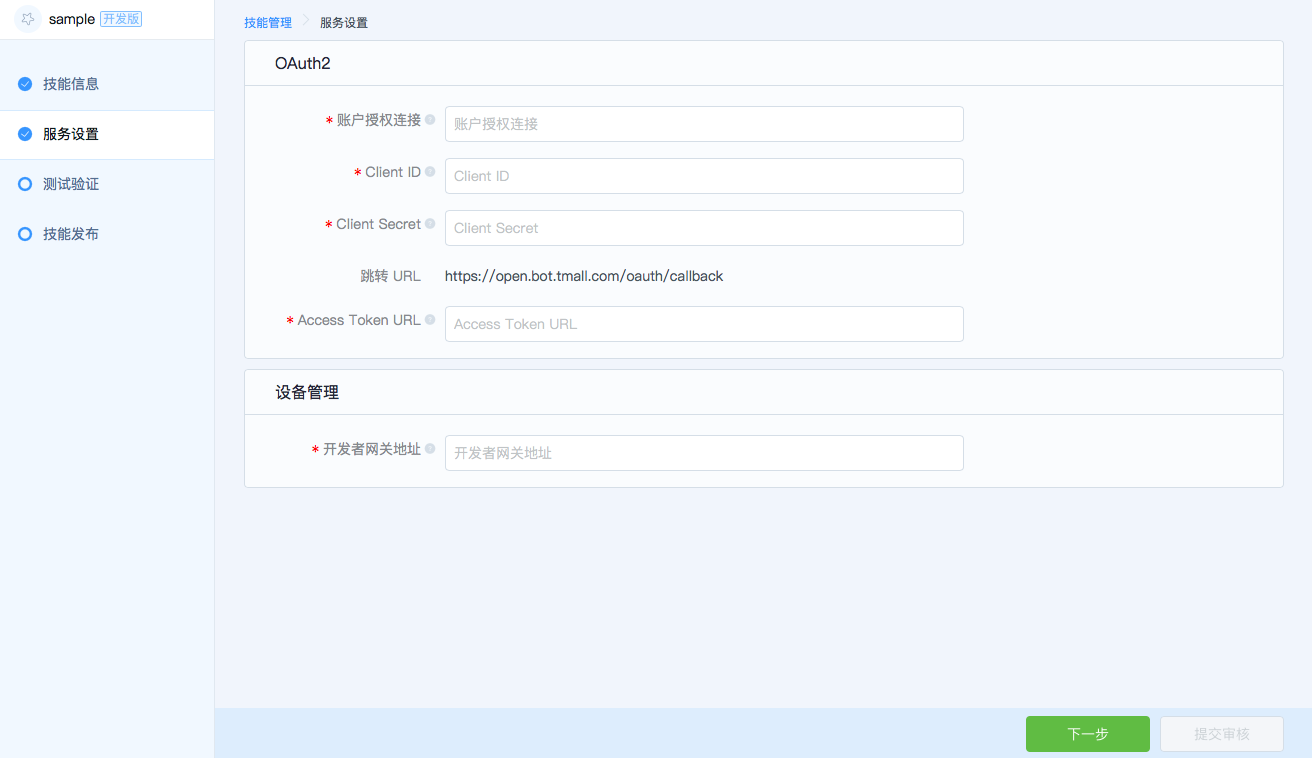This screenshot has width=1312, height=758.
Task: Click the checkmark icon beside 技能信息
Action: tap(25, 84)
